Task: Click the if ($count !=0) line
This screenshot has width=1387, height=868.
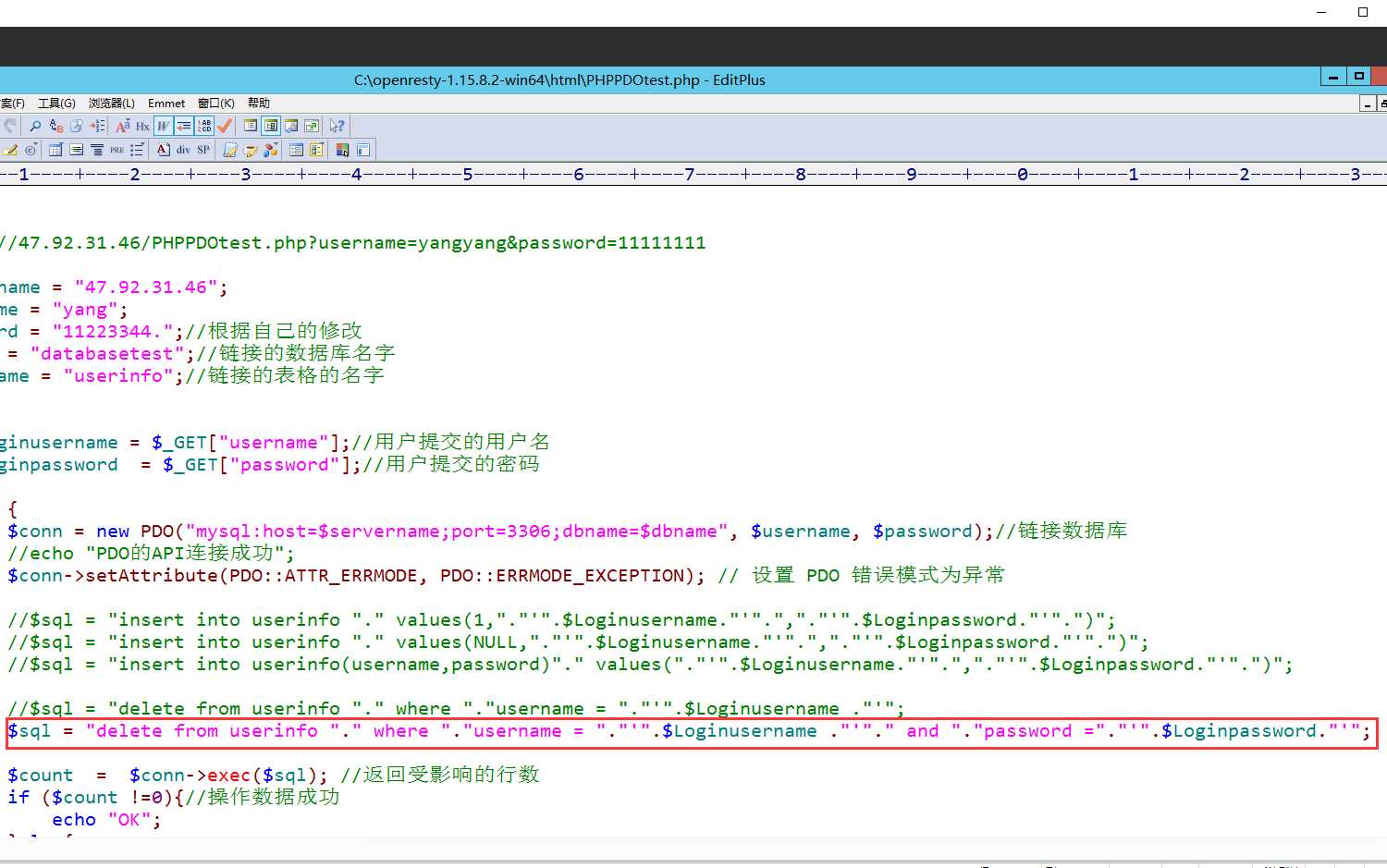Action: [173, 798]
